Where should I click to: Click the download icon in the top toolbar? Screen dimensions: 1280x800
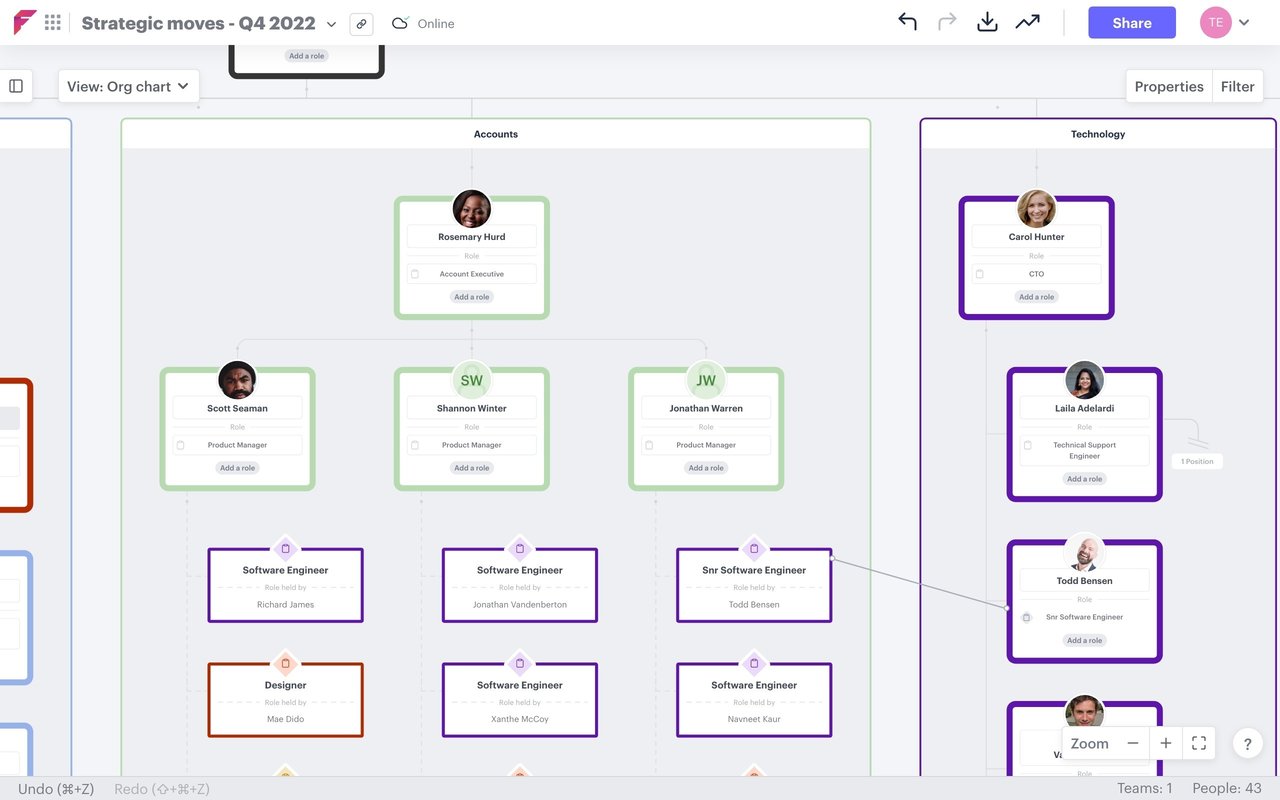point(987,21)
